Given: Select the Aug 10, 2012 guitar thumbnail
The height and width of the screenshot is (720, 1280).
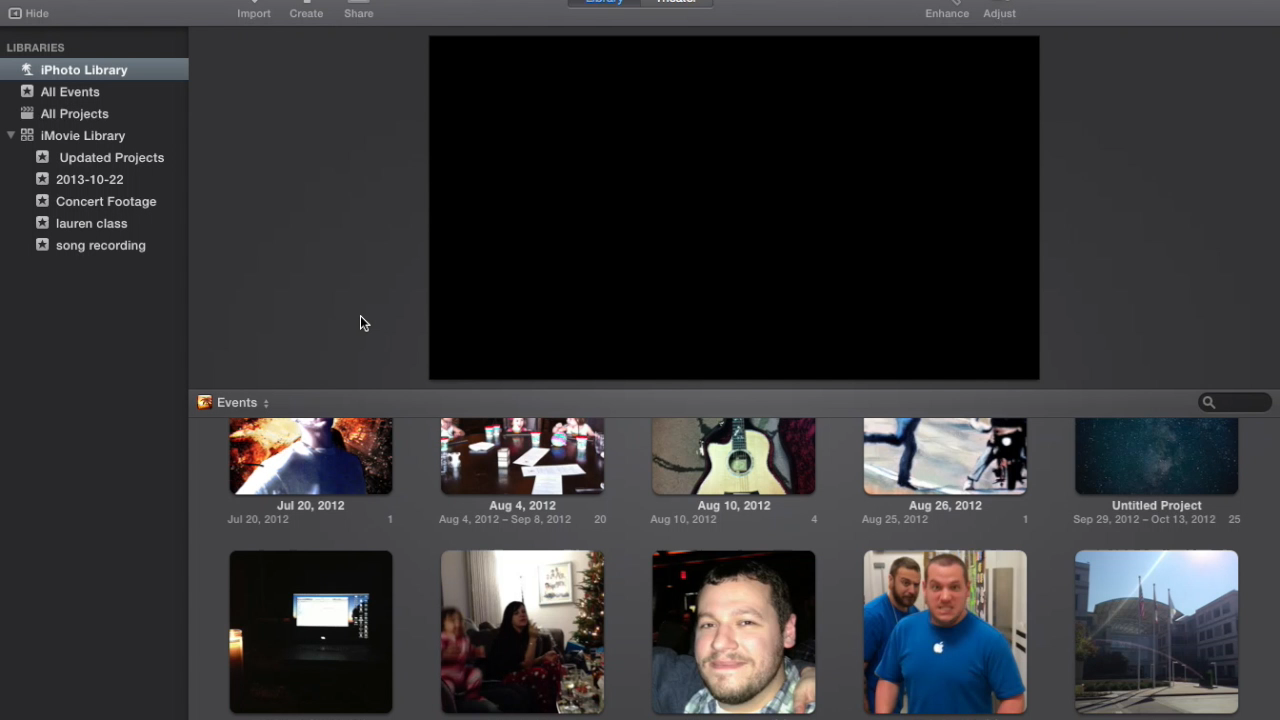Looking at the screenshot, I should click(734, 456).
